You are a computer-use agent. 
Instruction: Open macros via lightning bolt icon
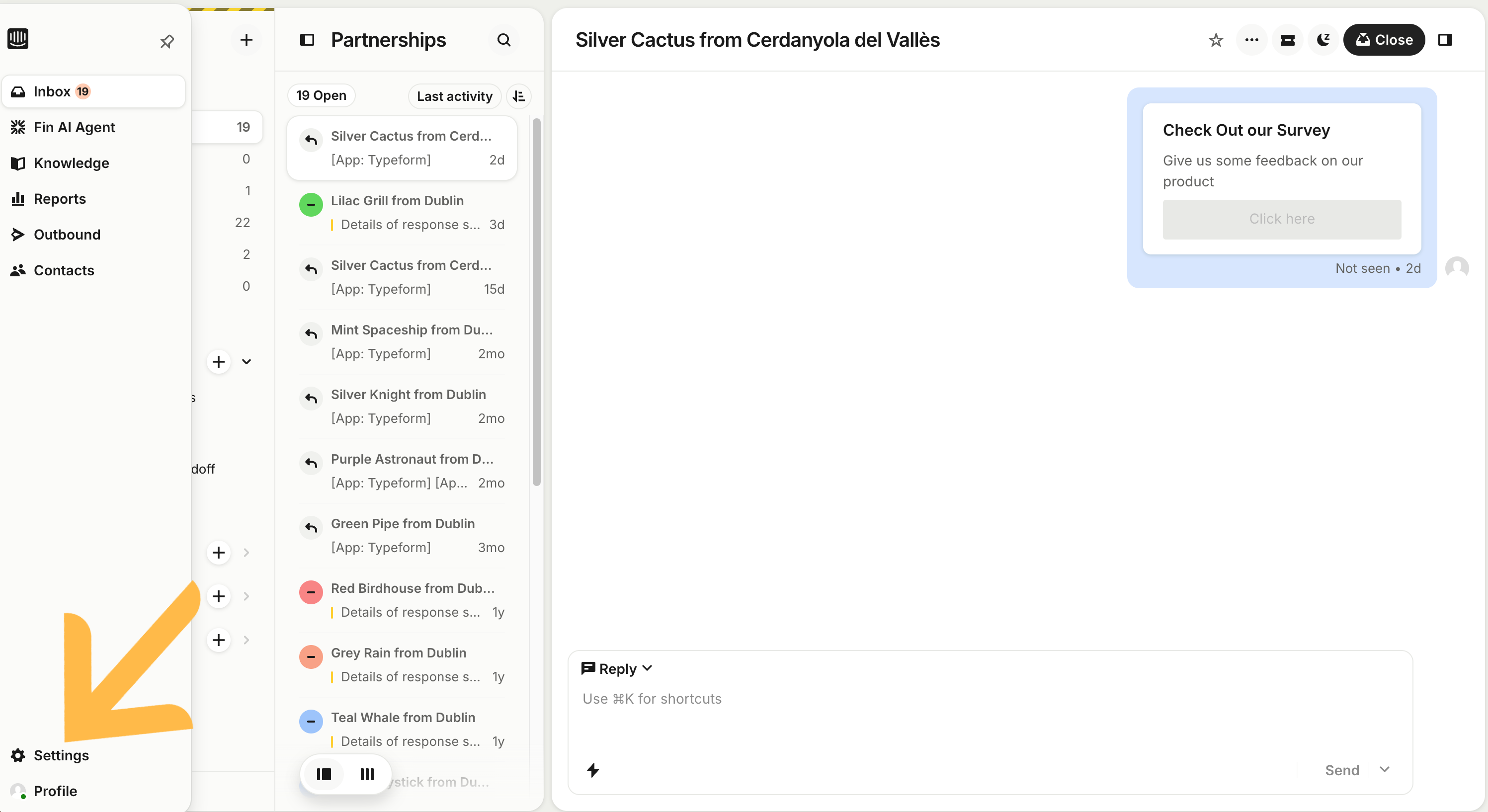pos(592,769)
